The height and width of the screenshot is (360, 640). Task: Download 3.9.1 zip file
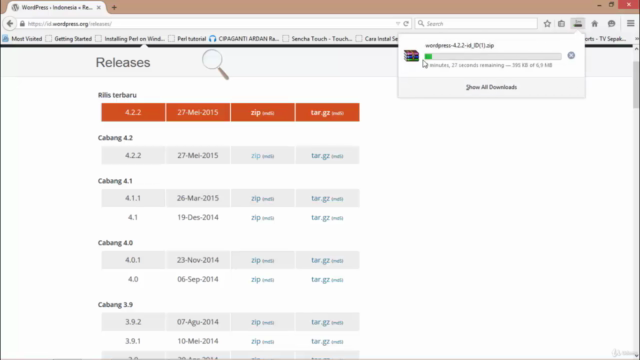click(256, 341)
